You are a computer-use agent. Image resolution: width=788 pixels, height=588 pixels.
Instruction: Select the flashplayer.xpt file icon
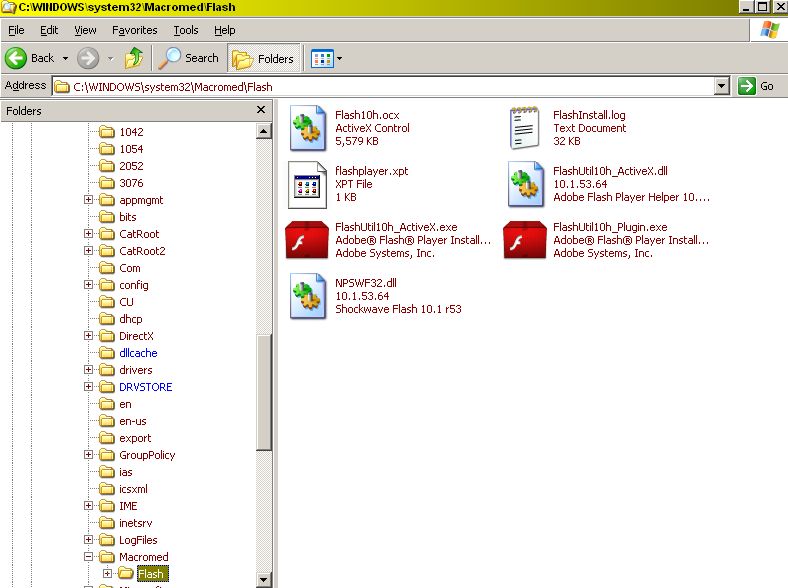point(307,184)
